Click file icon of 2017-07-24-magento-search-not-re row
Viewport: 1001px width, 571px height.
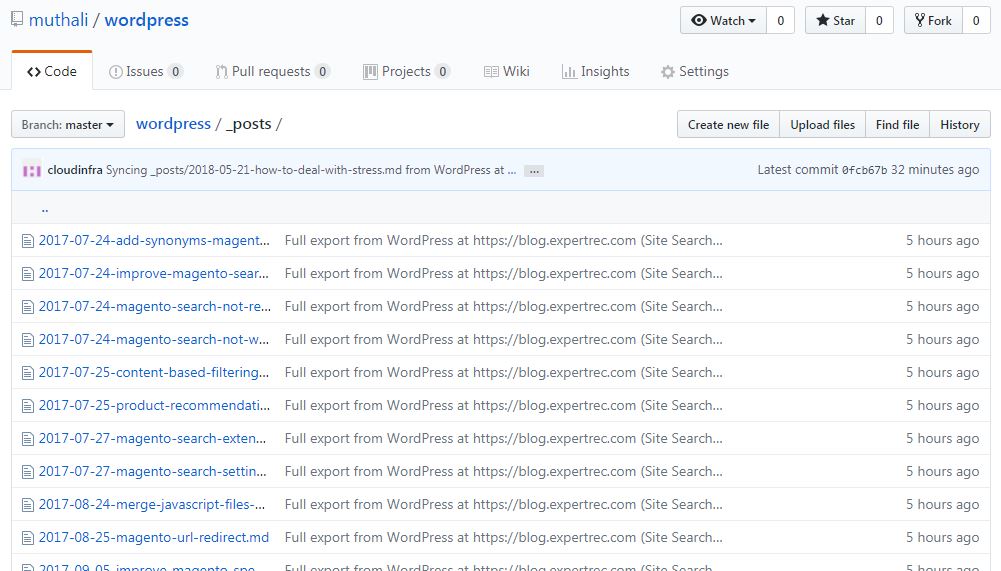click(27, 307)
